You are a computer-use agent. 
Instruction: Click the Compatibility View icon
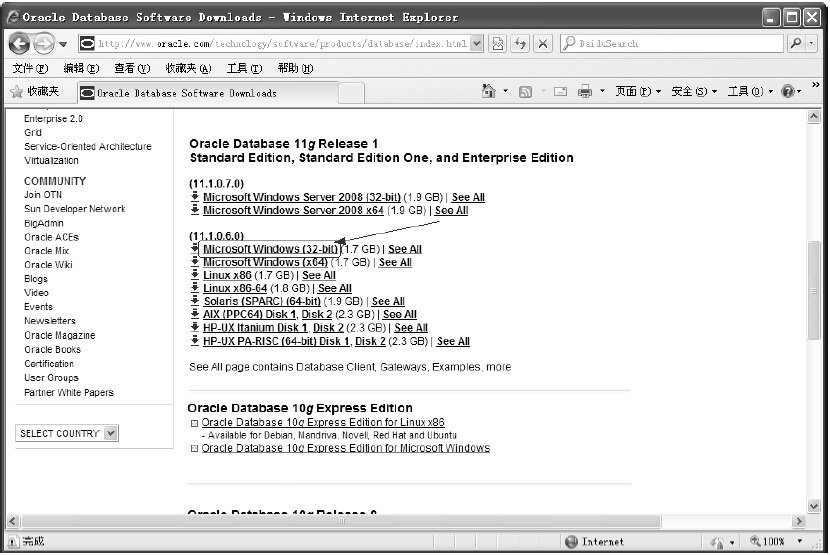[x=498, y=43]
